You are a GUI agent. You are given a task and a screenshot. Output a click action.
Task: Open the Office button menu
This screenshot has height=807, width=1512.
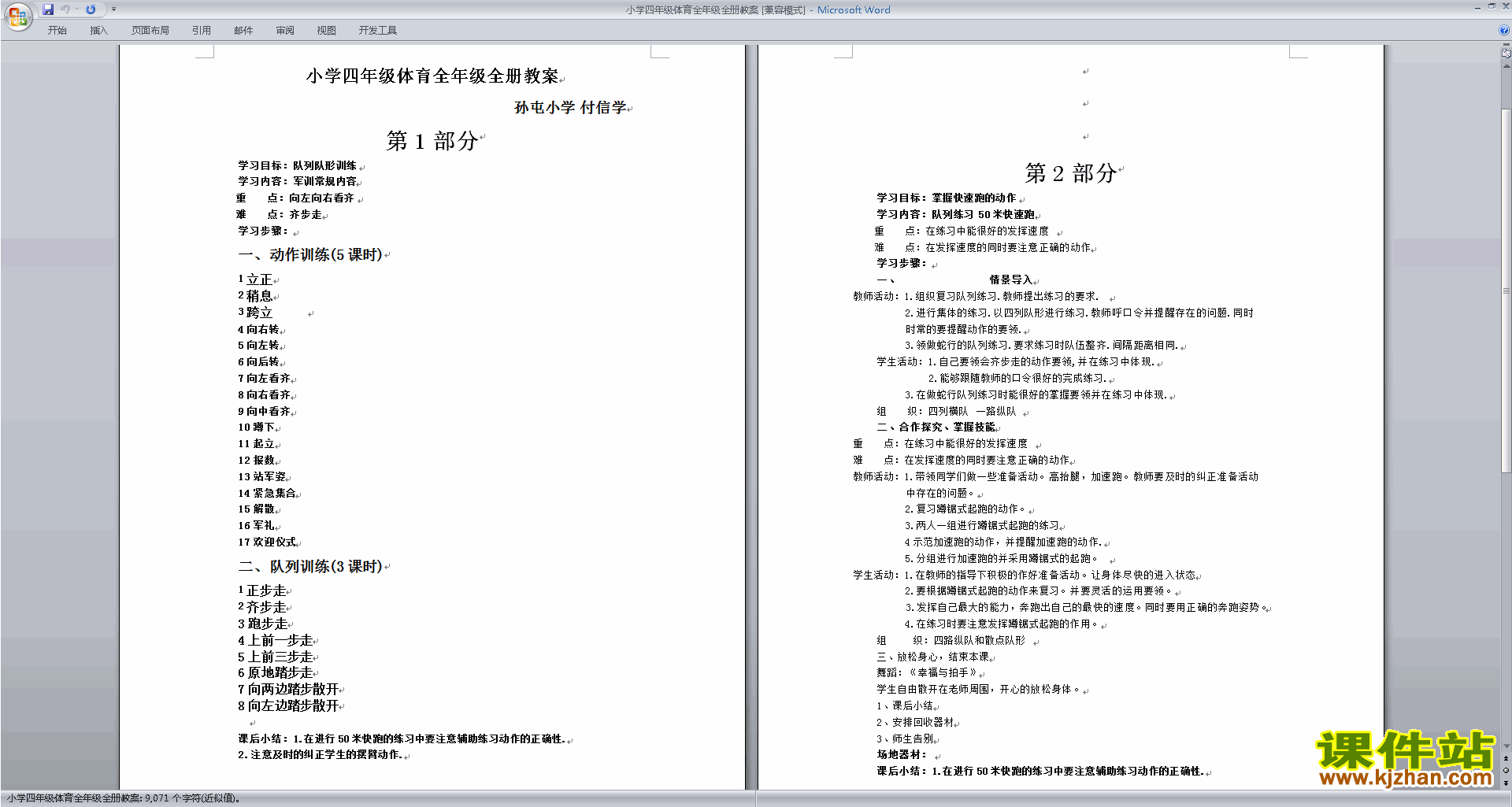17,16
